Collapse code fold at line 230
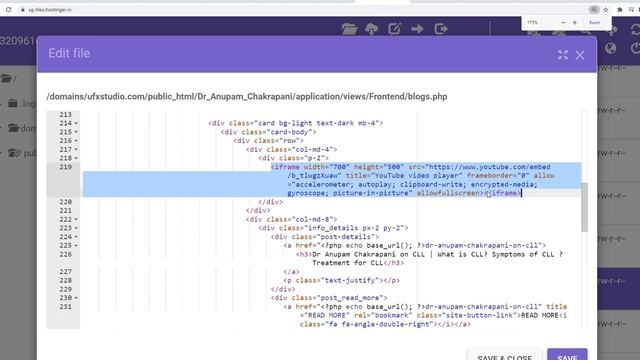Image resolution: width=640 pixels, height=360 pixels. (x=76, y=298)
